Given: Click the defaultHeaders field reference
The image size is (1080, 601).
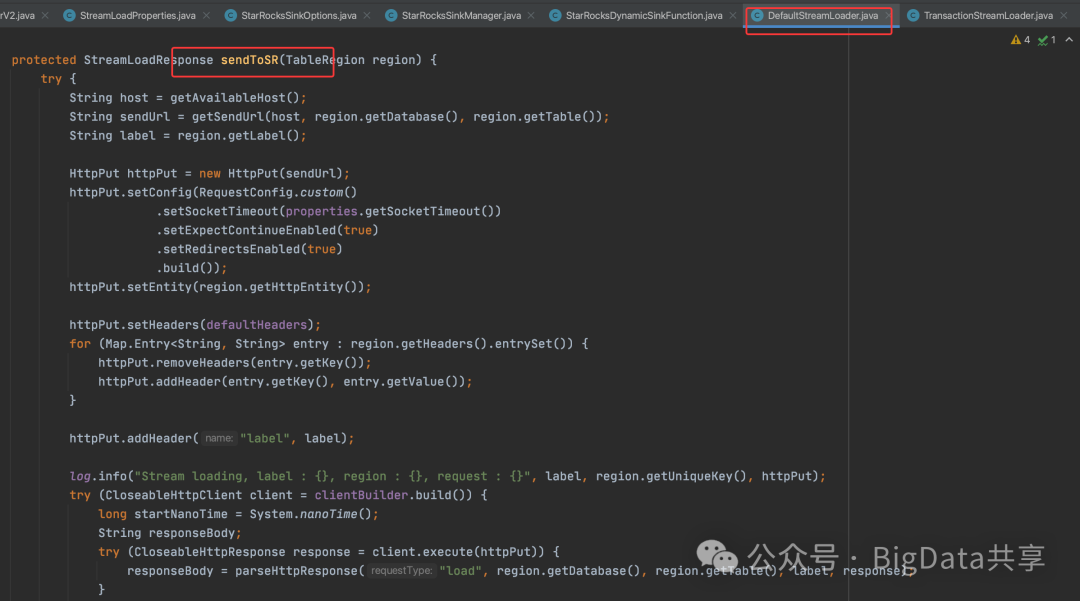Looking at the screenshot, I should click(x=256, y=325).
